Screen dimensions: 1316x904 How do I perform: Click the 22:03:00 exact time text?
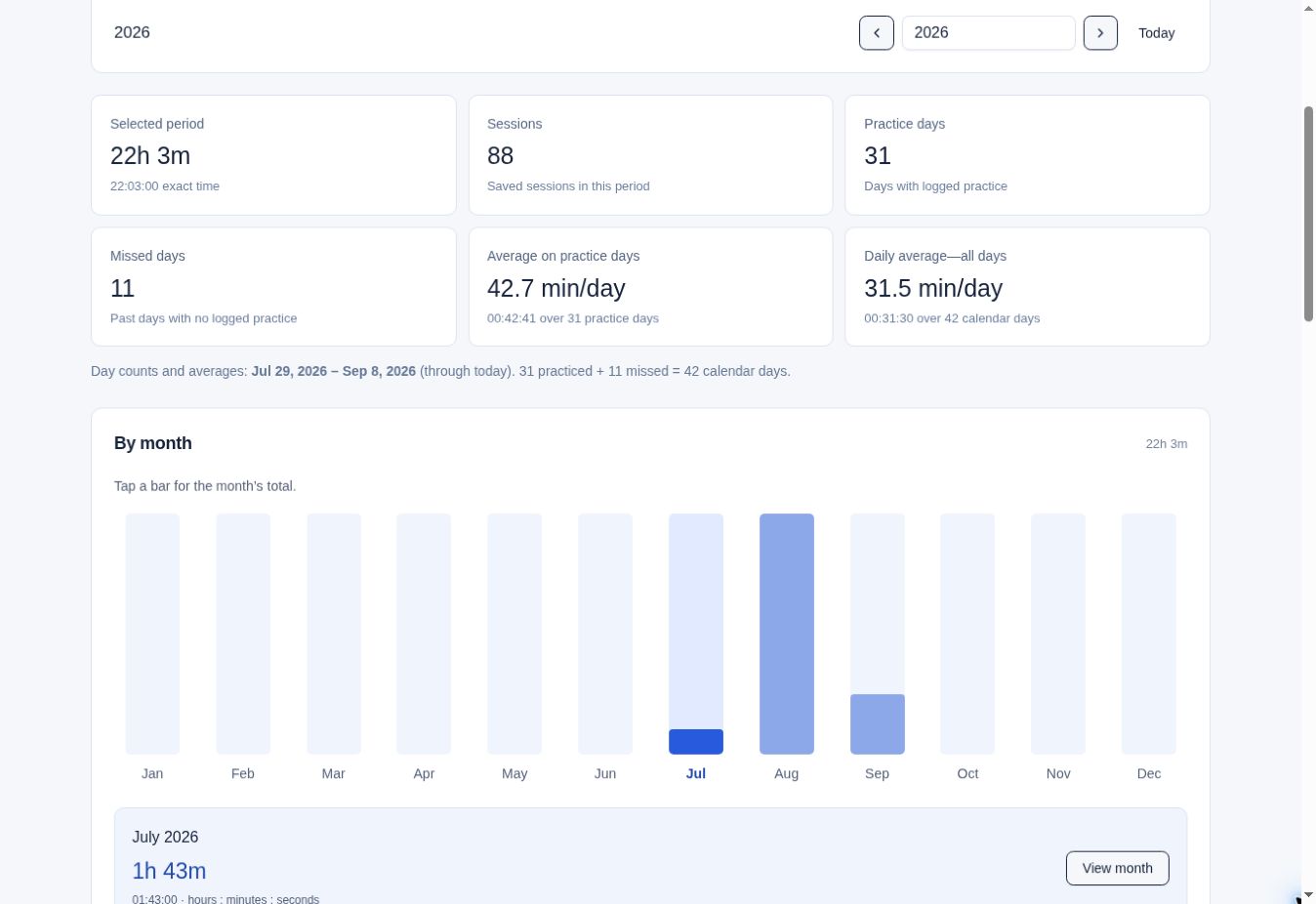(x=165, y=185)
